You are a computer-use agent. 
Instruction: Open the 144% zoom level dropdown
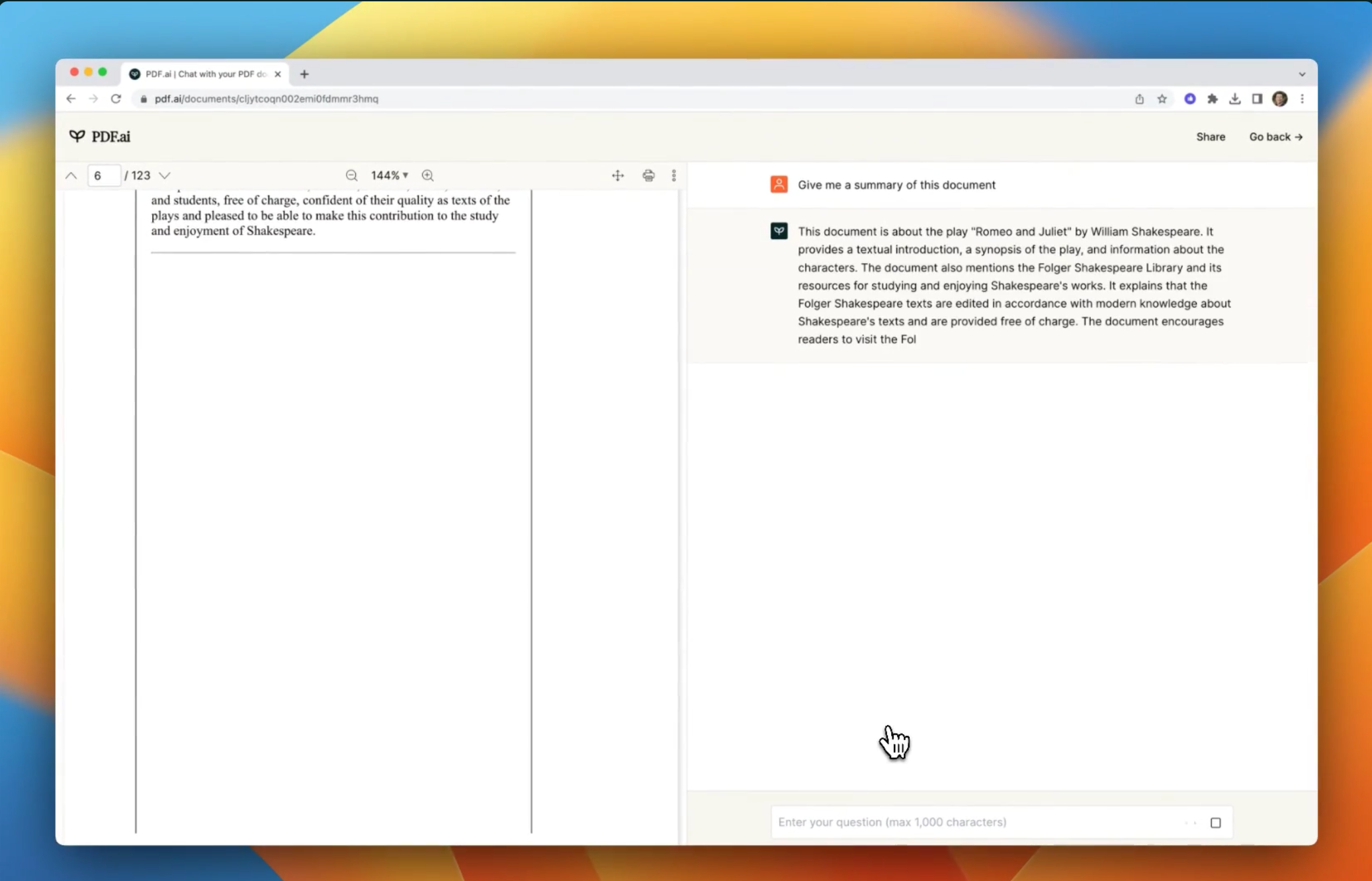(389, 175)
